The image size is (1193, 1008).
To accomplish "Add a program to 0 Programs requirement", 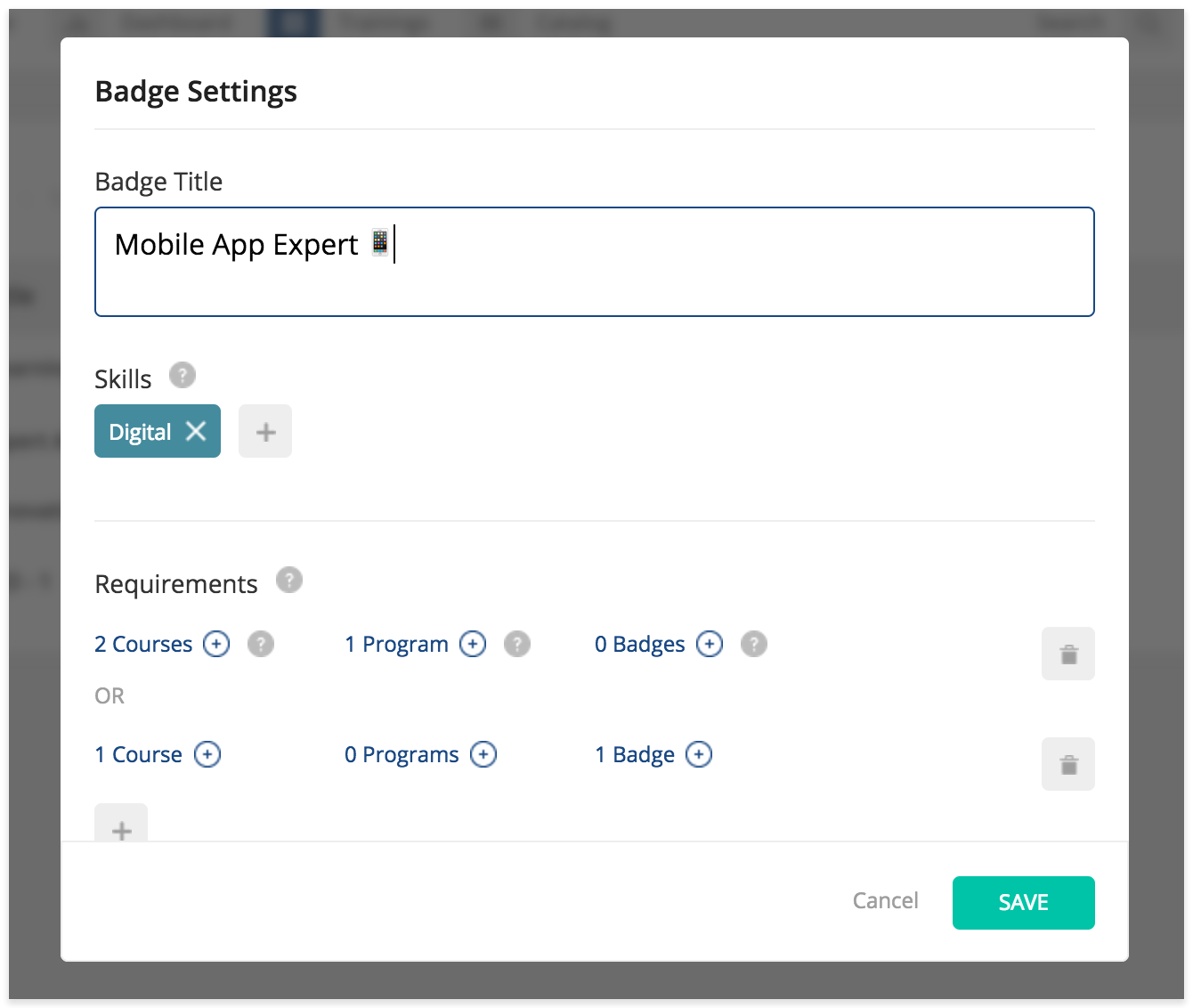I will [x=483, y=755].
